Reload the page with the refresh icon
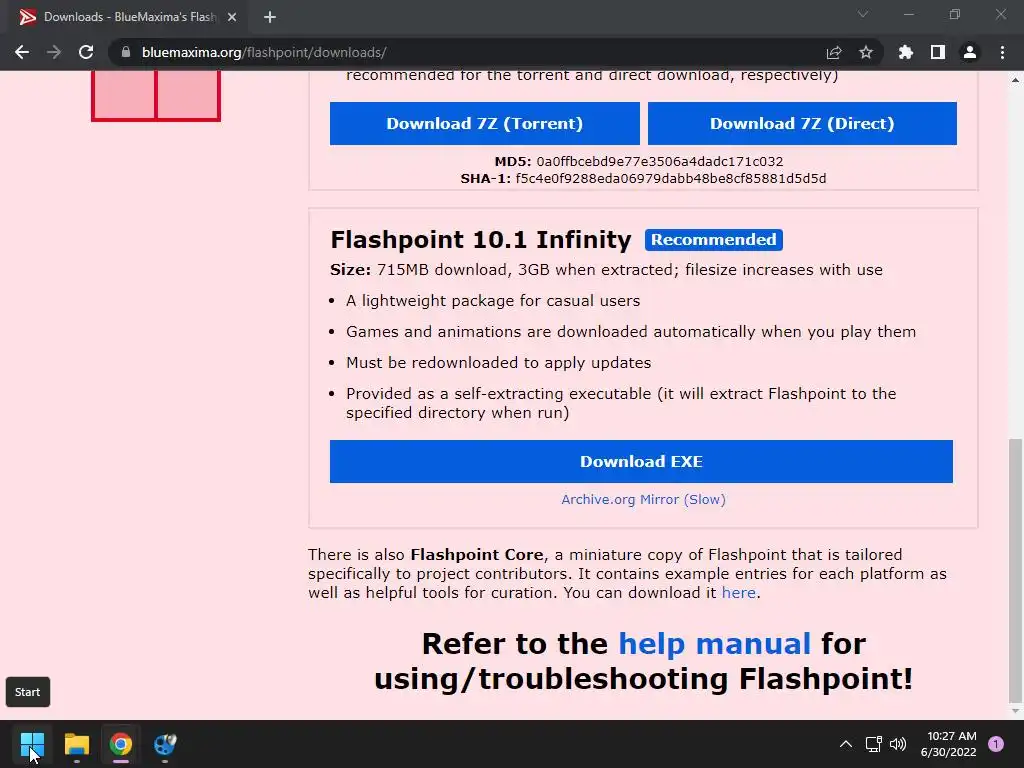Image resolution: width=1024 pixels, height=768 pixels. pos(86,52)
